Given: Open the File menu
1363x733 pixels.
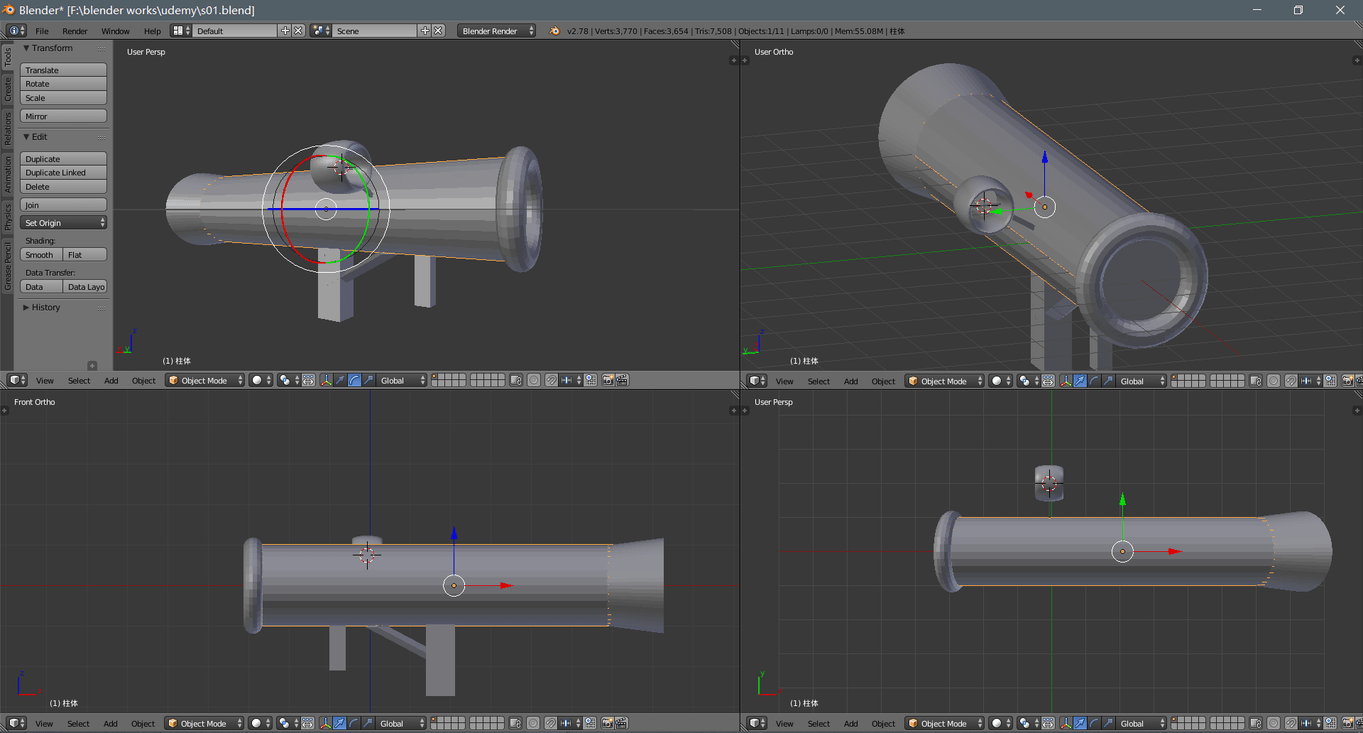Looking at the screenshot, I should point(42,31).
